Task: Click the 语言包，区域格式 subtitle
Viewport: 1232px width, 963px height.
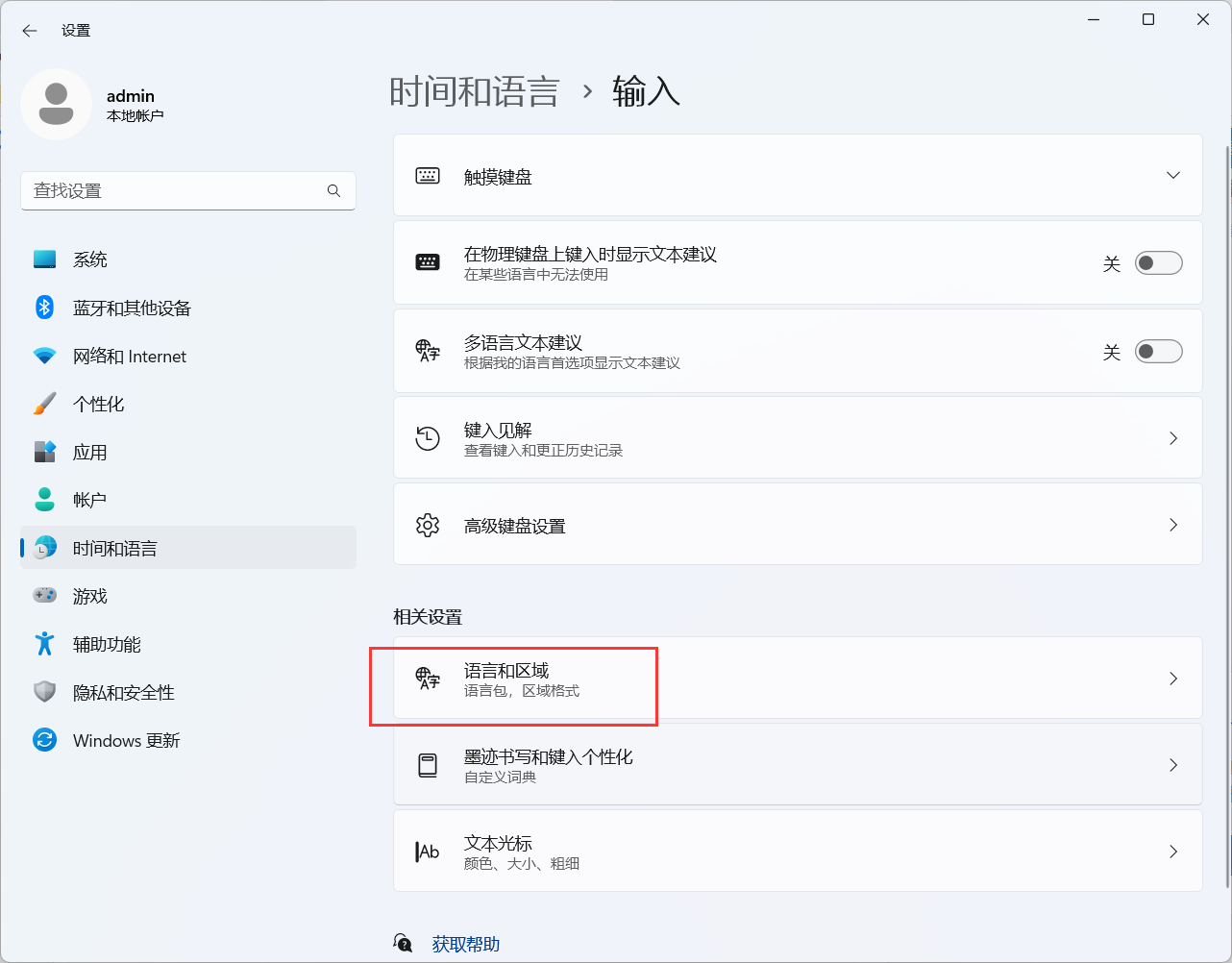Action: click(522, 691)
